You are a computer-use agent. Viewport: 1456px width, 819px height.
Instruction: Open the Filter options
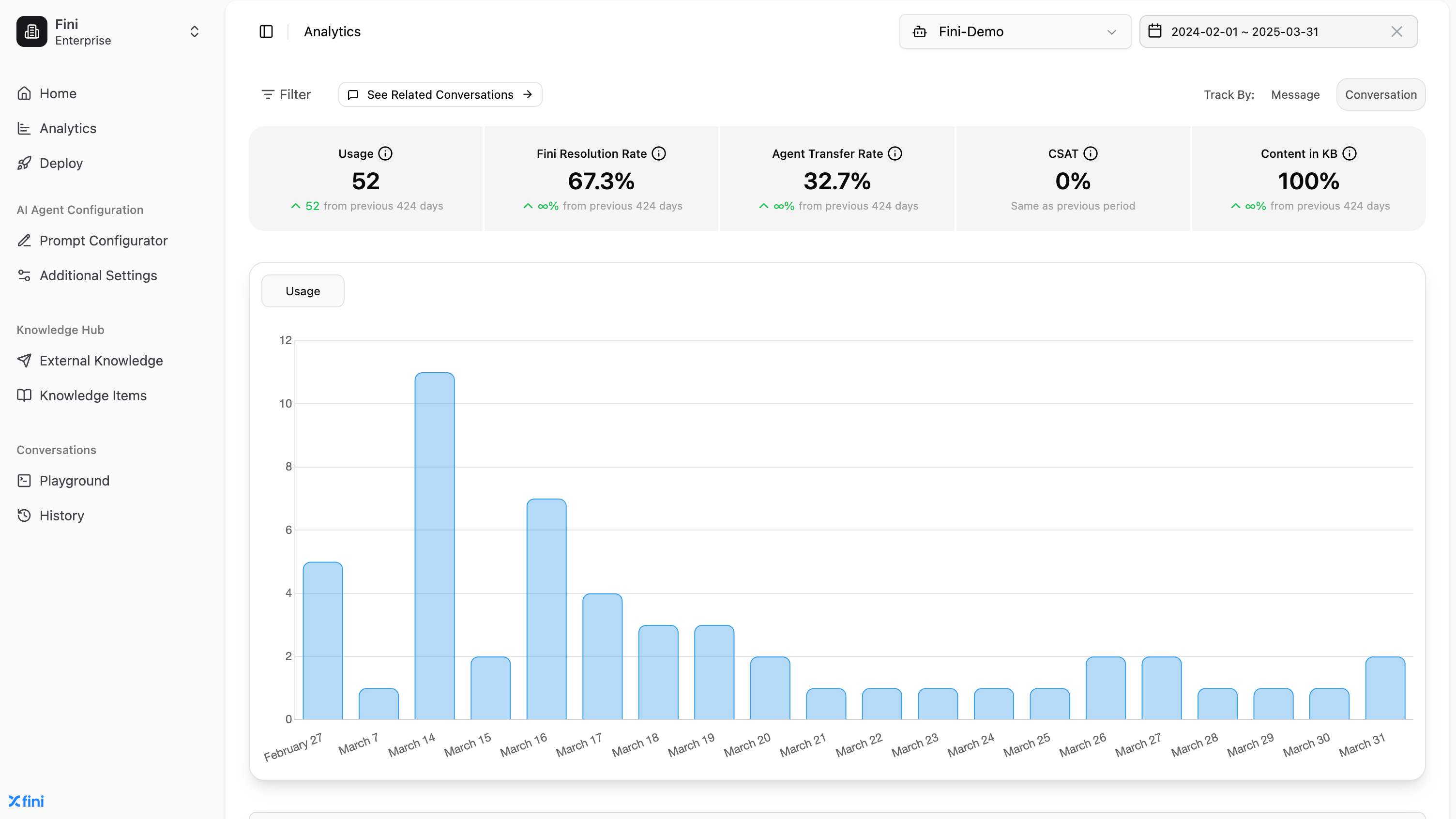point(286,94)
